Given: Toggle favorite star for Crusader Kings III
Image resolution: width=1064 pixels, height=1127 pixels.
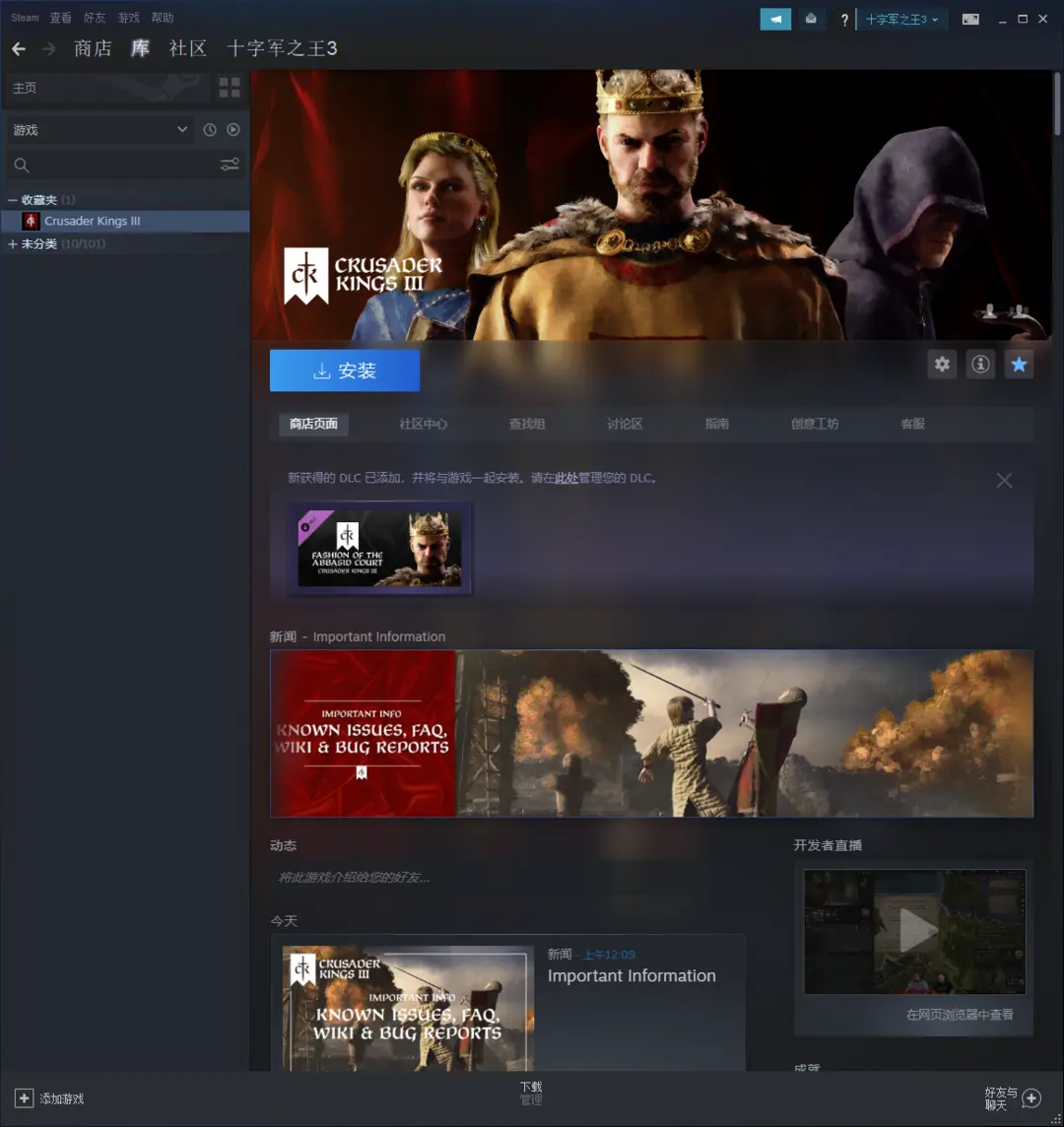Looking at the screenshot, I should tap(1019, 365).
